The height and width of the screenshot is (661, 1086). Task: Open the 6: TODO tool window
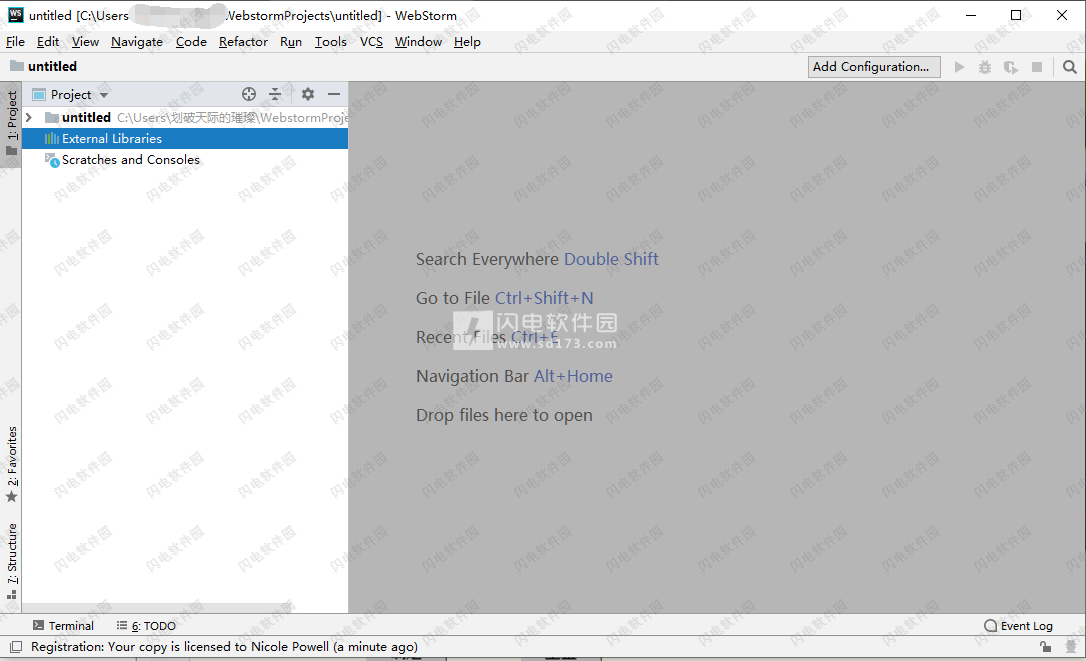[x=146, y=626]
